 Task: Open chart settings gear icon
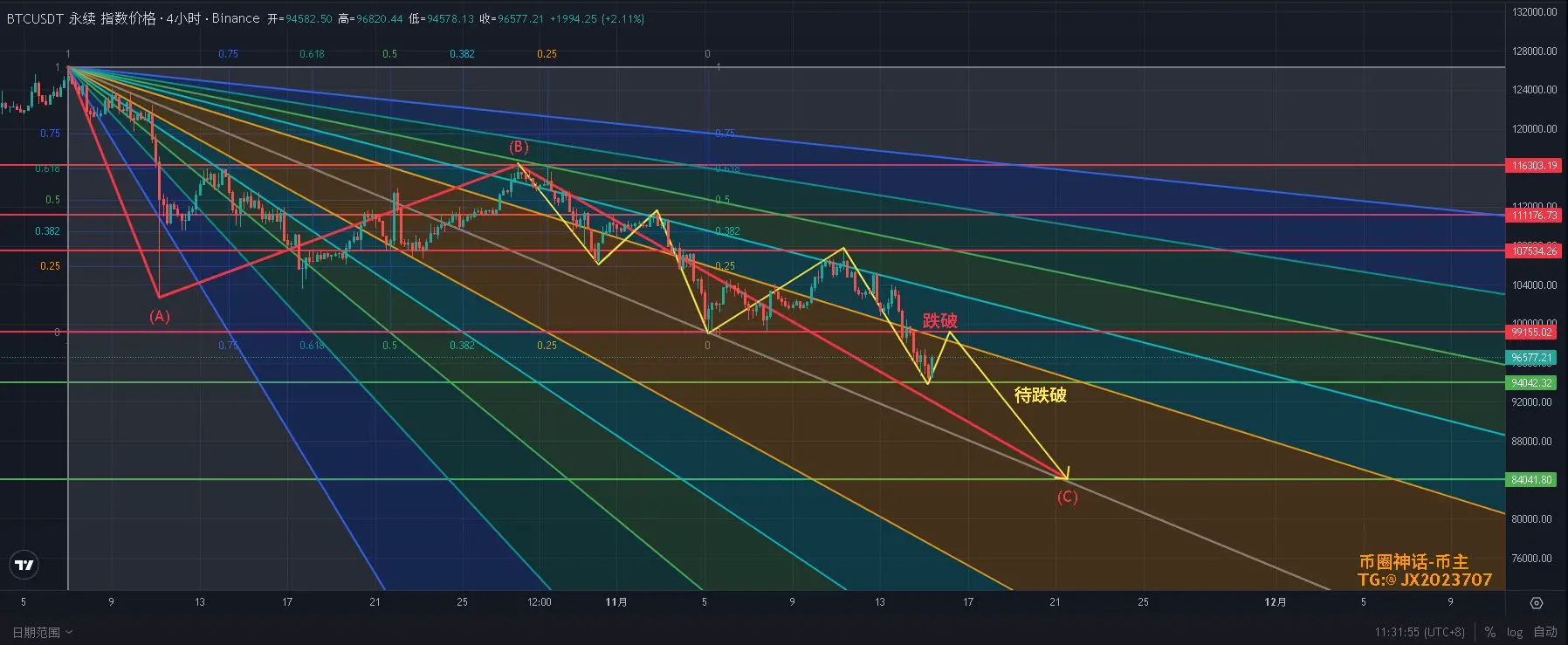pos(1537,603)
